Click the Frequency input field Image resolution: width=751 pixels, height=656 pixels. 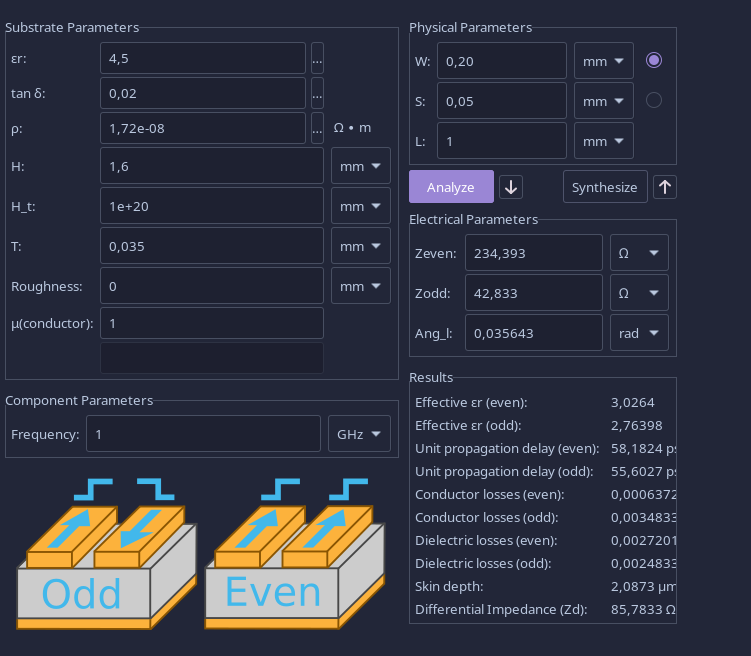tap(203, 434)
